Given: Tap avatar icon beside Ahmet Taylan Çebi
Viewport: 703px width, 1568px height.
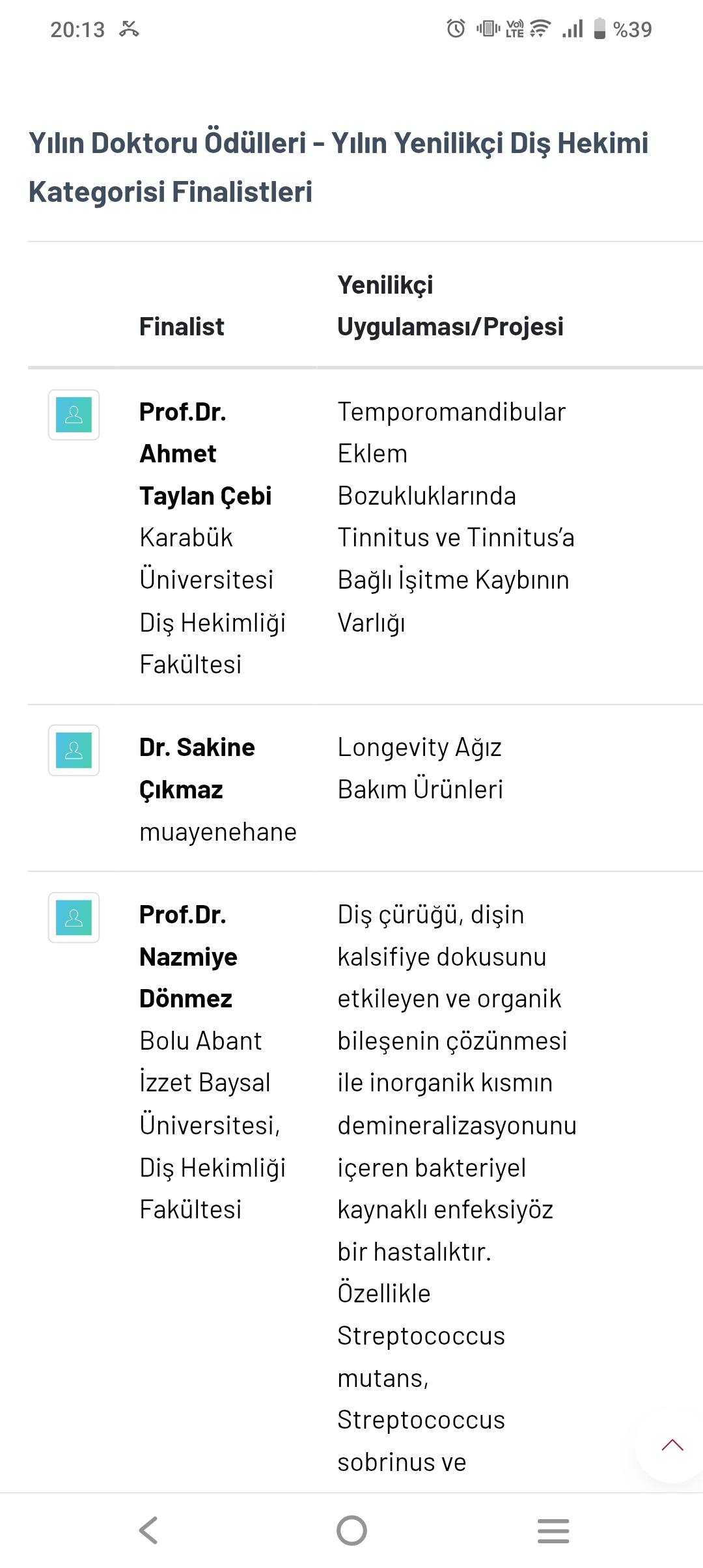Looking at the screenshot, I should 74,415.
